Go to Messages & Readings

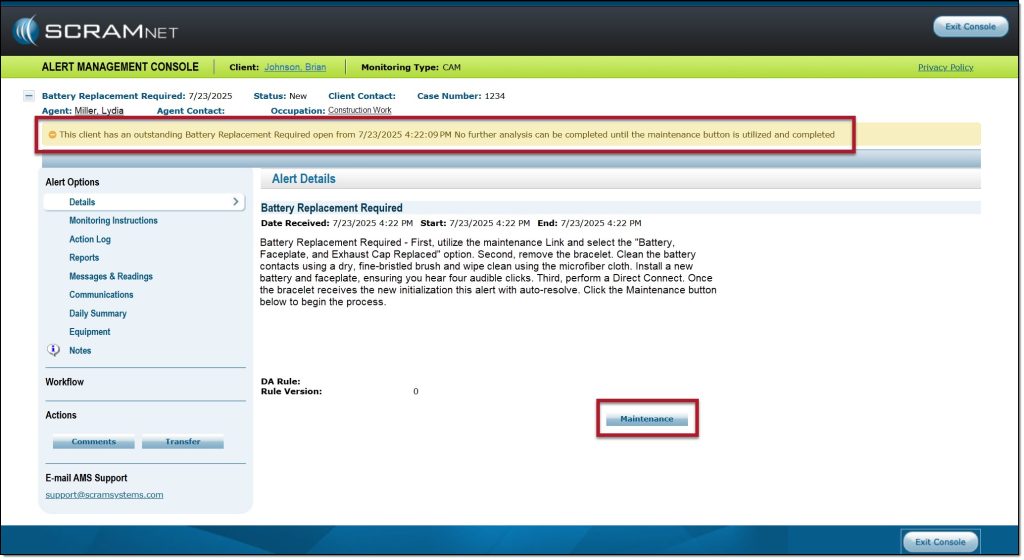click(x=110, y=276)
